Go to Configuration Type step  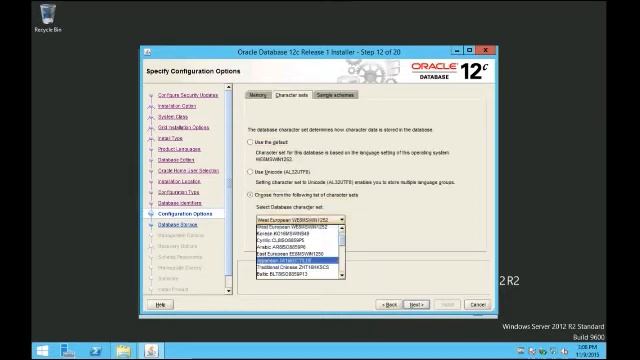pos(178,192)
